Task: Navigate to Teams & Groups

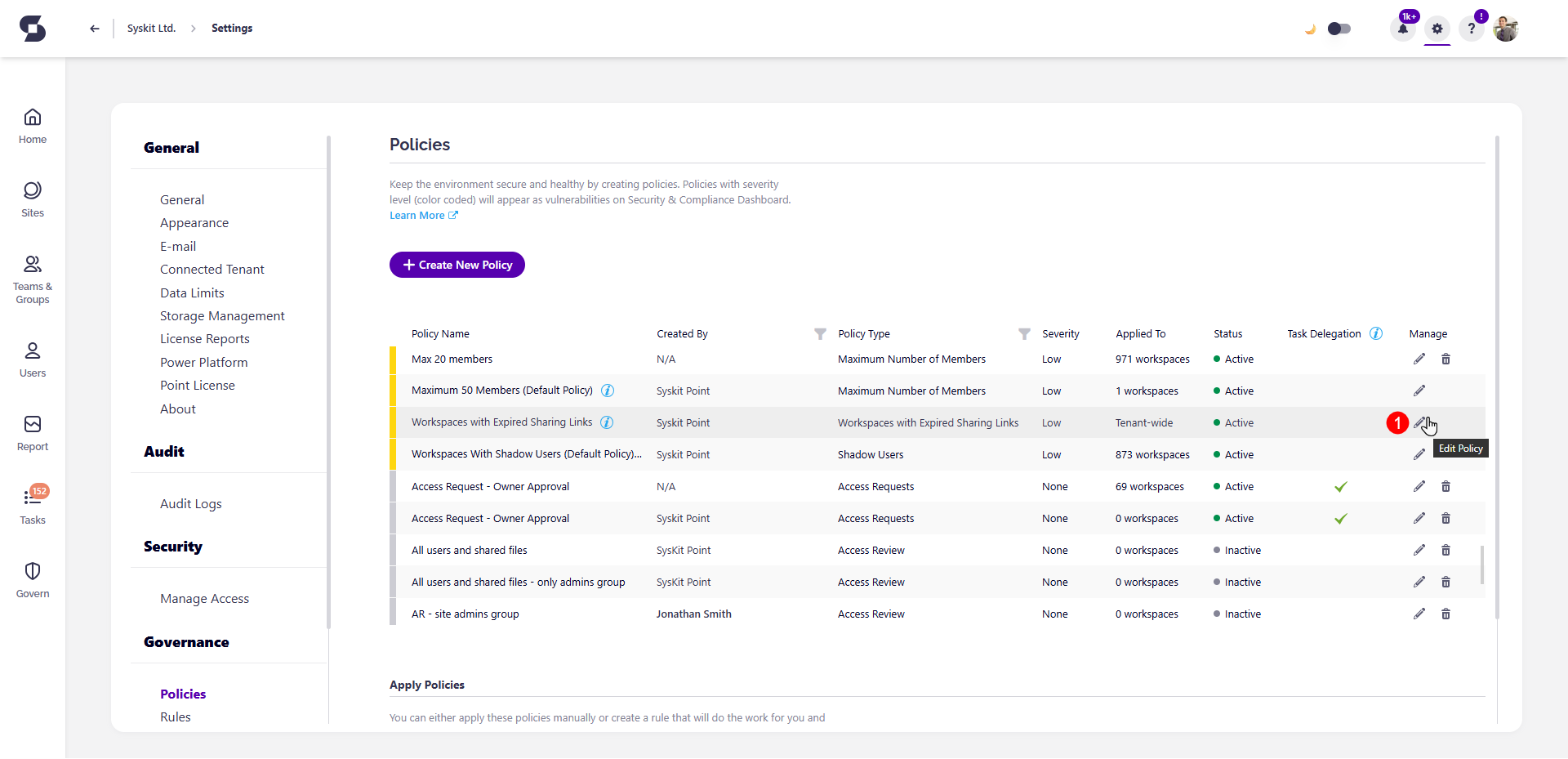Action: coord(32,278)
